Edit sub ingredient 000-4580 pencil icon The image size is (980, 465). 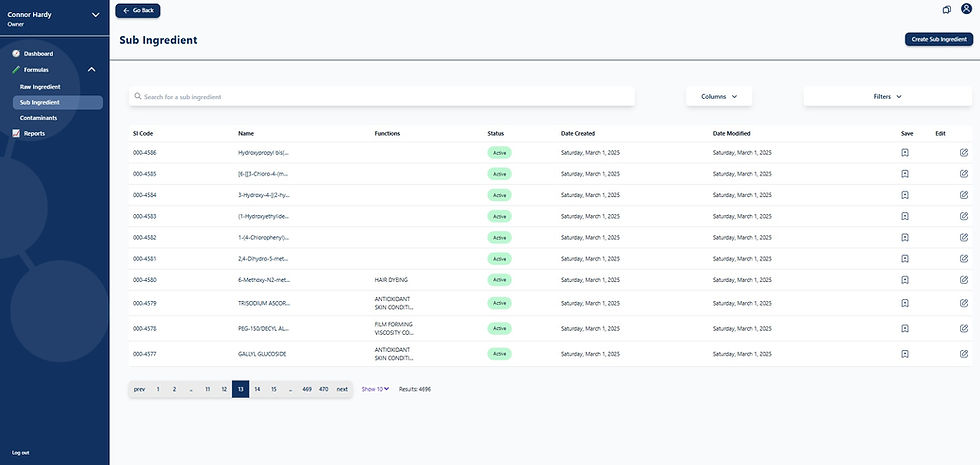coord(964,280)
